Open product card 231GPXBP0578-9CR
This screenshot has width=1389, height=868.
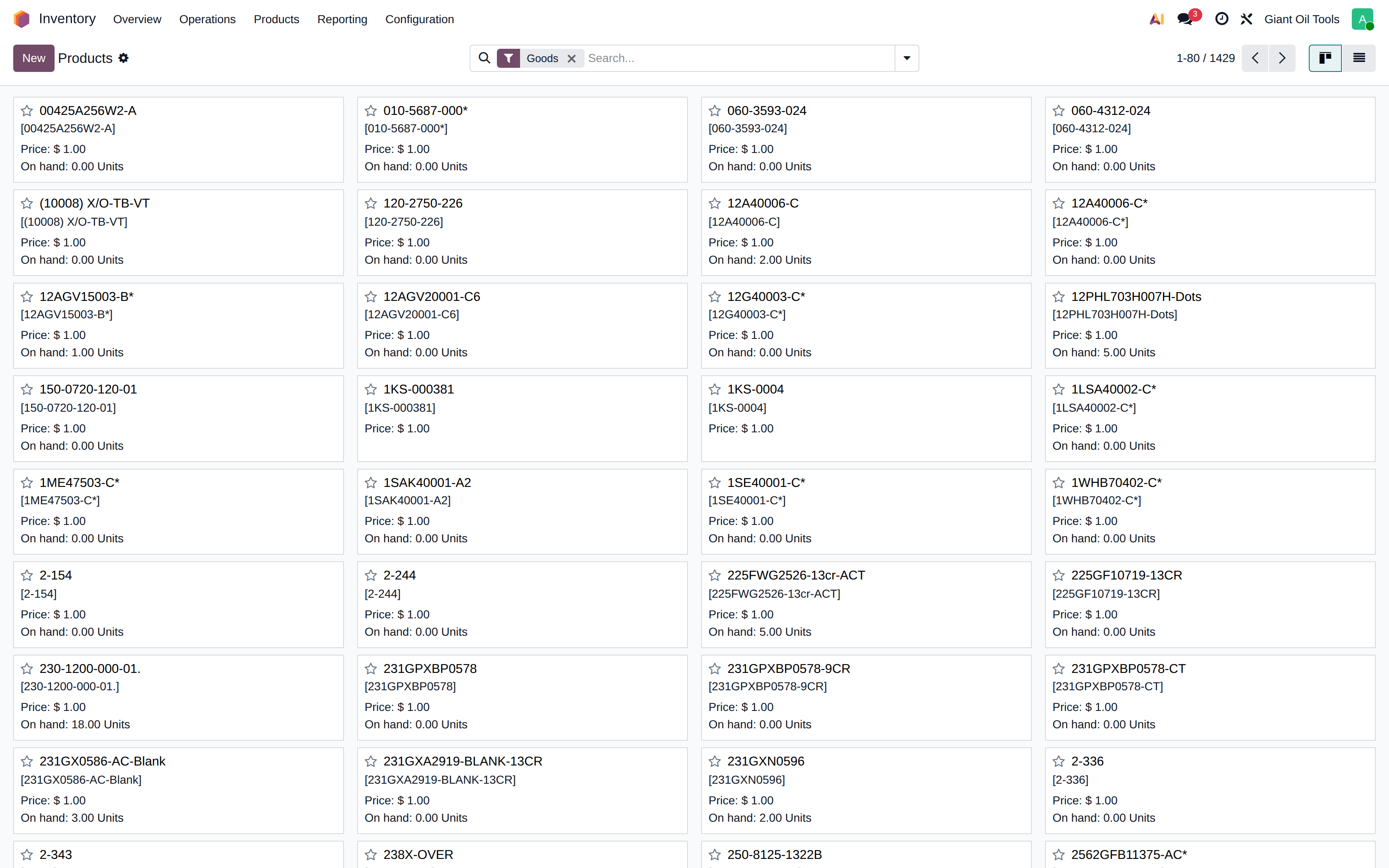[866, 698]
